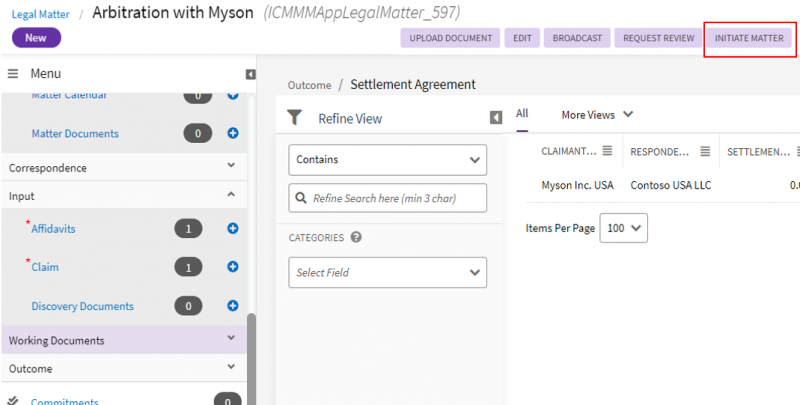800x405 pixels.
Task: Collapse the Refine View panel arrow
Action: [x=496, y=118]
